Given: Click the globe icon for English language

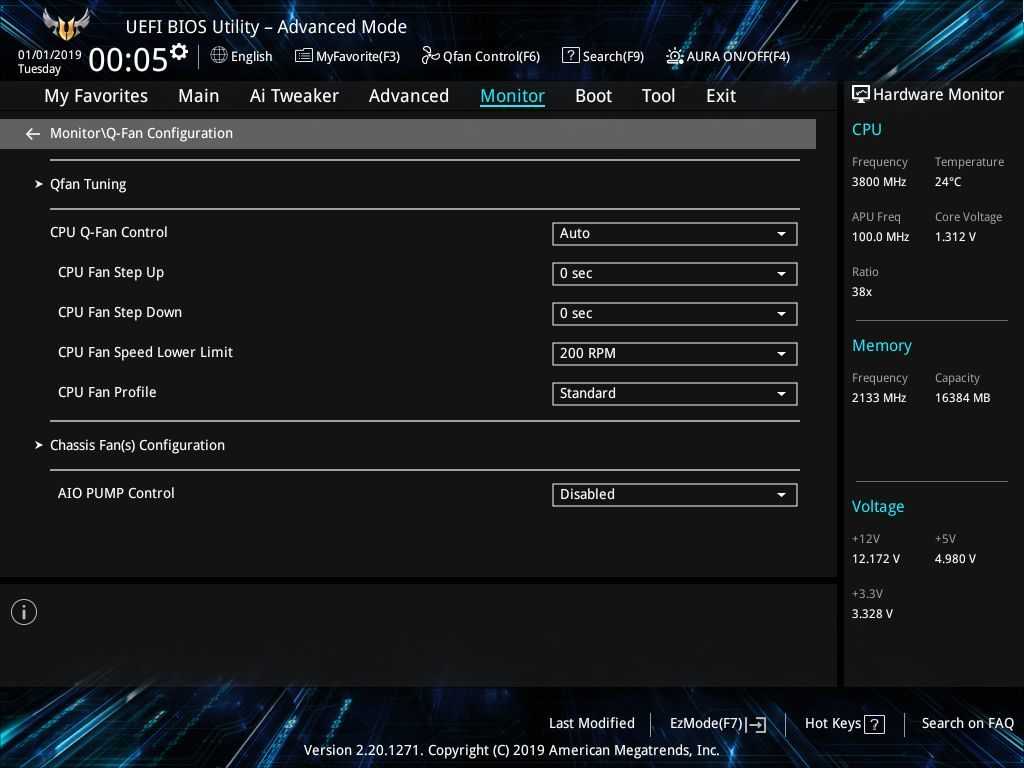Looking at the screenshot, I should [219, 56].
